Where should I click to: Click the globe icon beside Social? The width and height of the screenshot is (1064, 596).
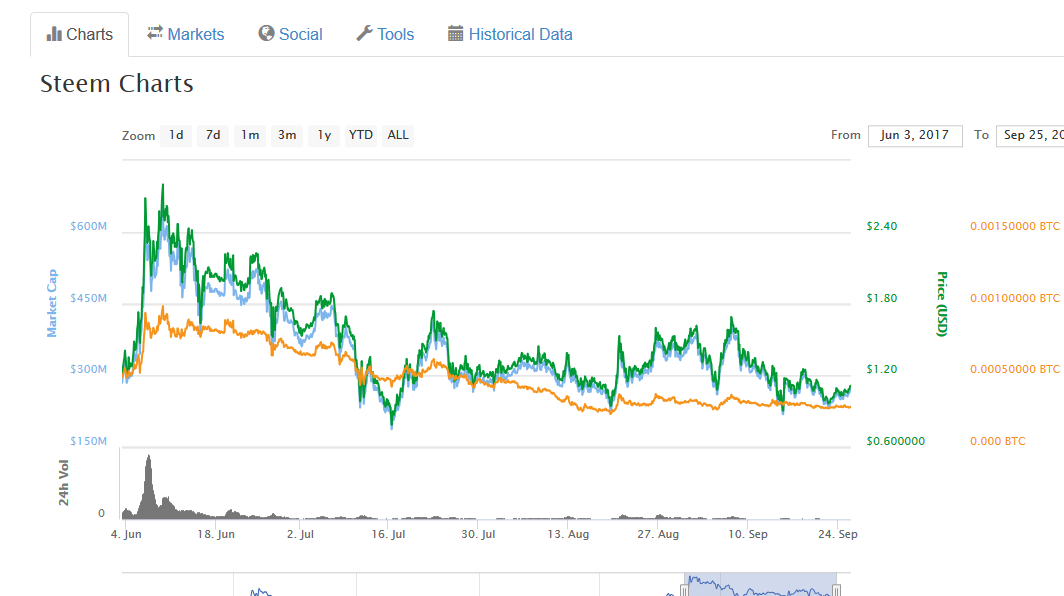266,33
